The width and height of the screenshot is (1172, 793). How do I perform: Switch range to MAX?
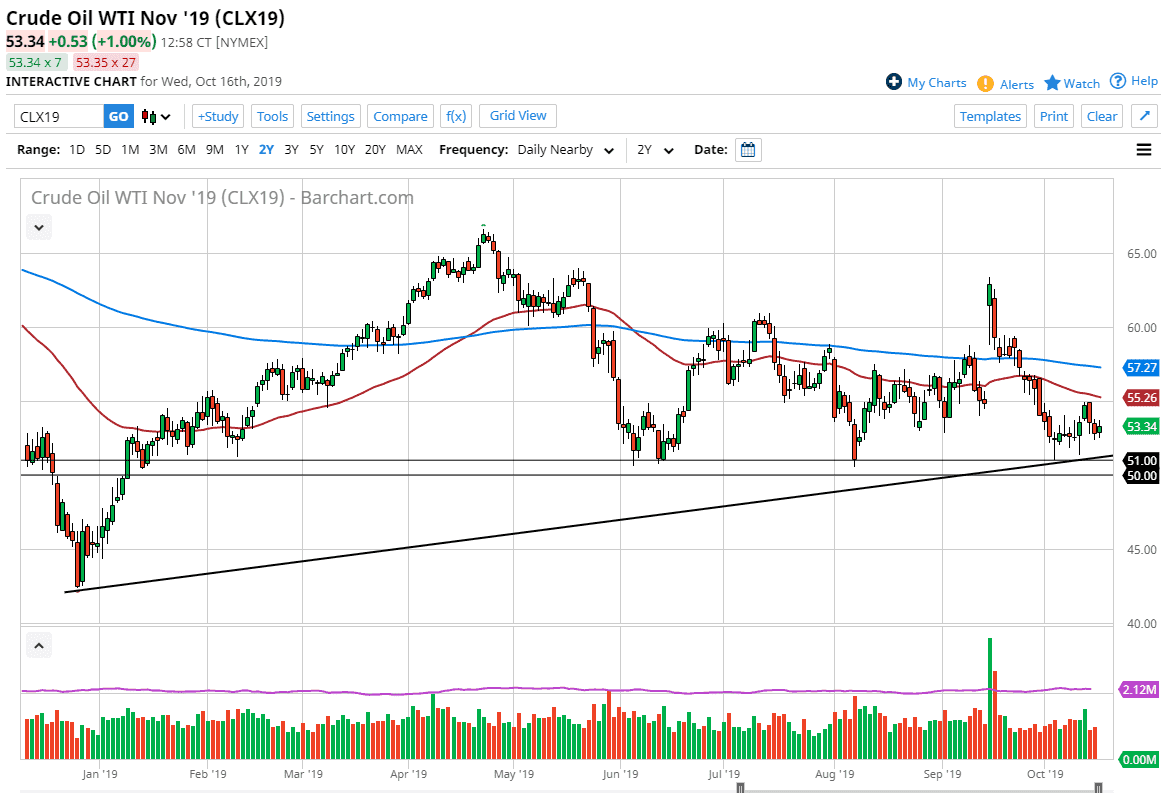409,149
